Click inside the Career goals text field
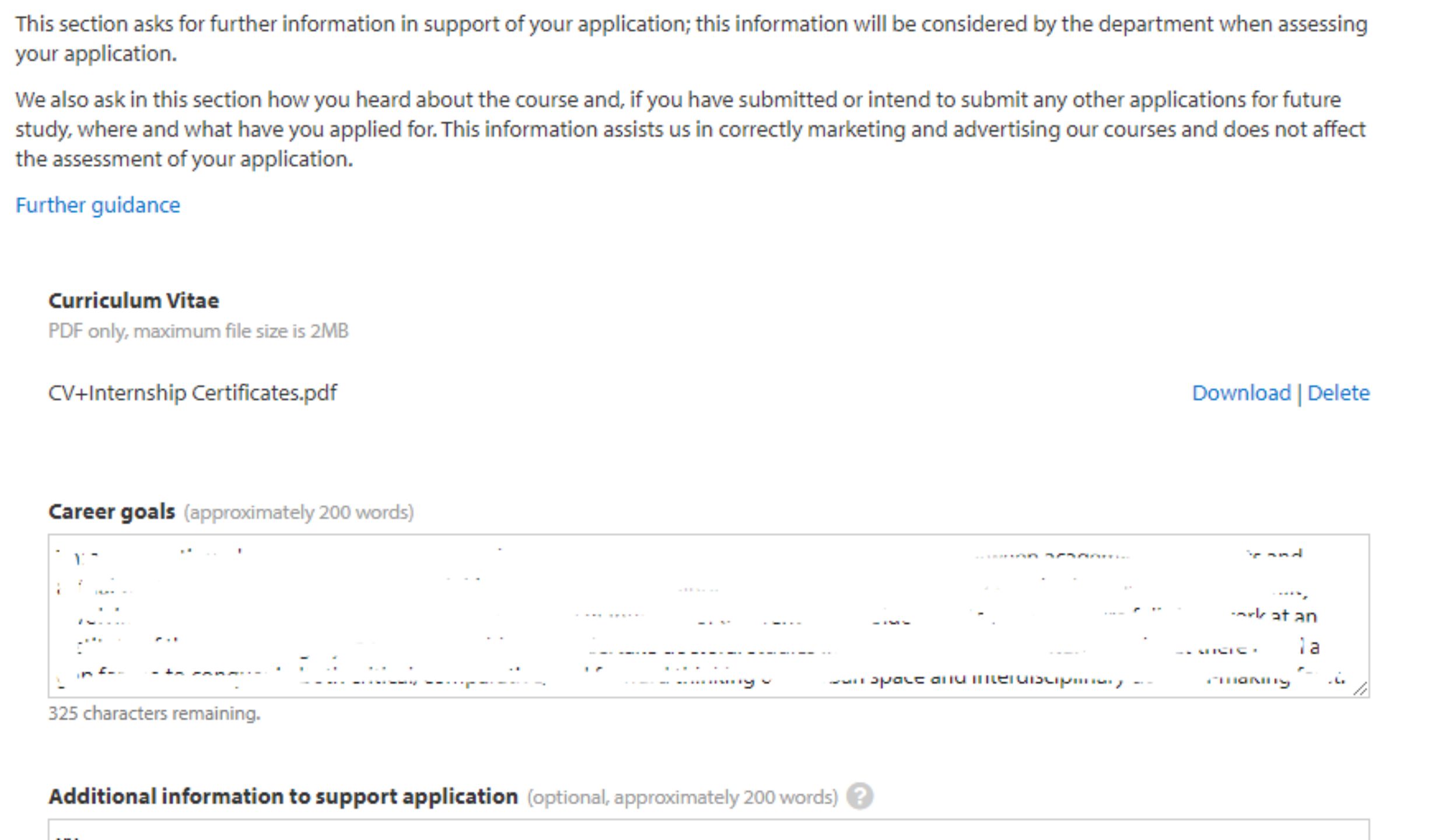Screen dimensions: 1431x840 point(711,615)
